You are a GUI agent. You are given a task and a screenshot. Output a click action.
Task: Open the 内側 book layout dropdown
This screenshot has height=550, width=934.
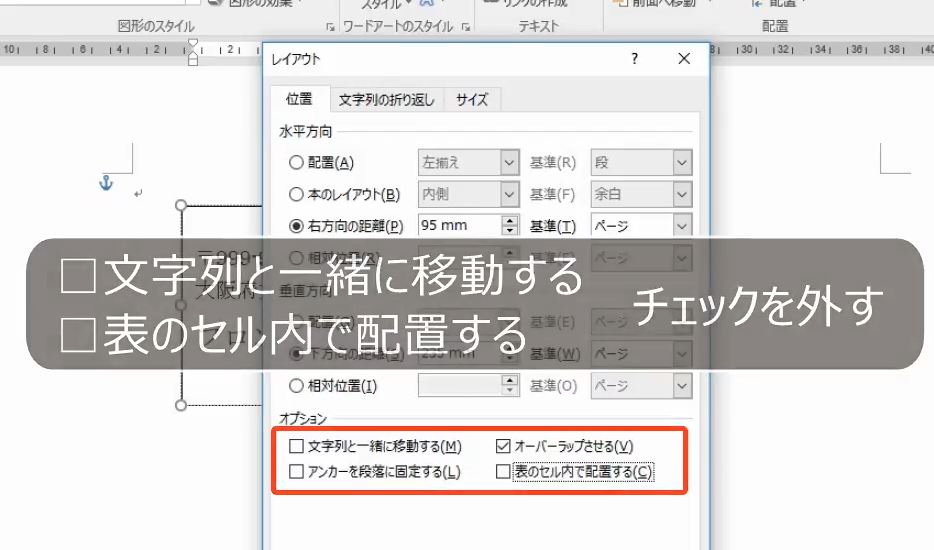point(510,194)
